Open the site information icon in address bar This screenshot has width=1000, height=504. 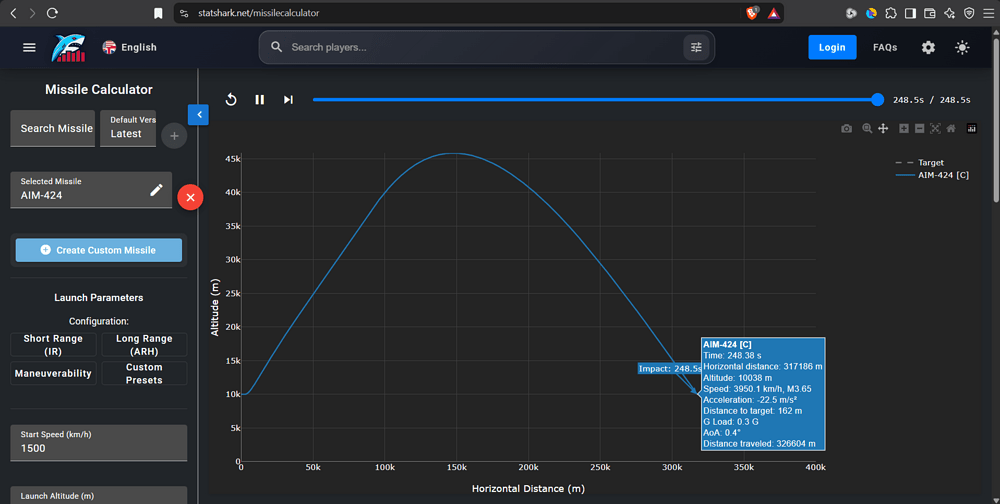(x=184, y=13)
